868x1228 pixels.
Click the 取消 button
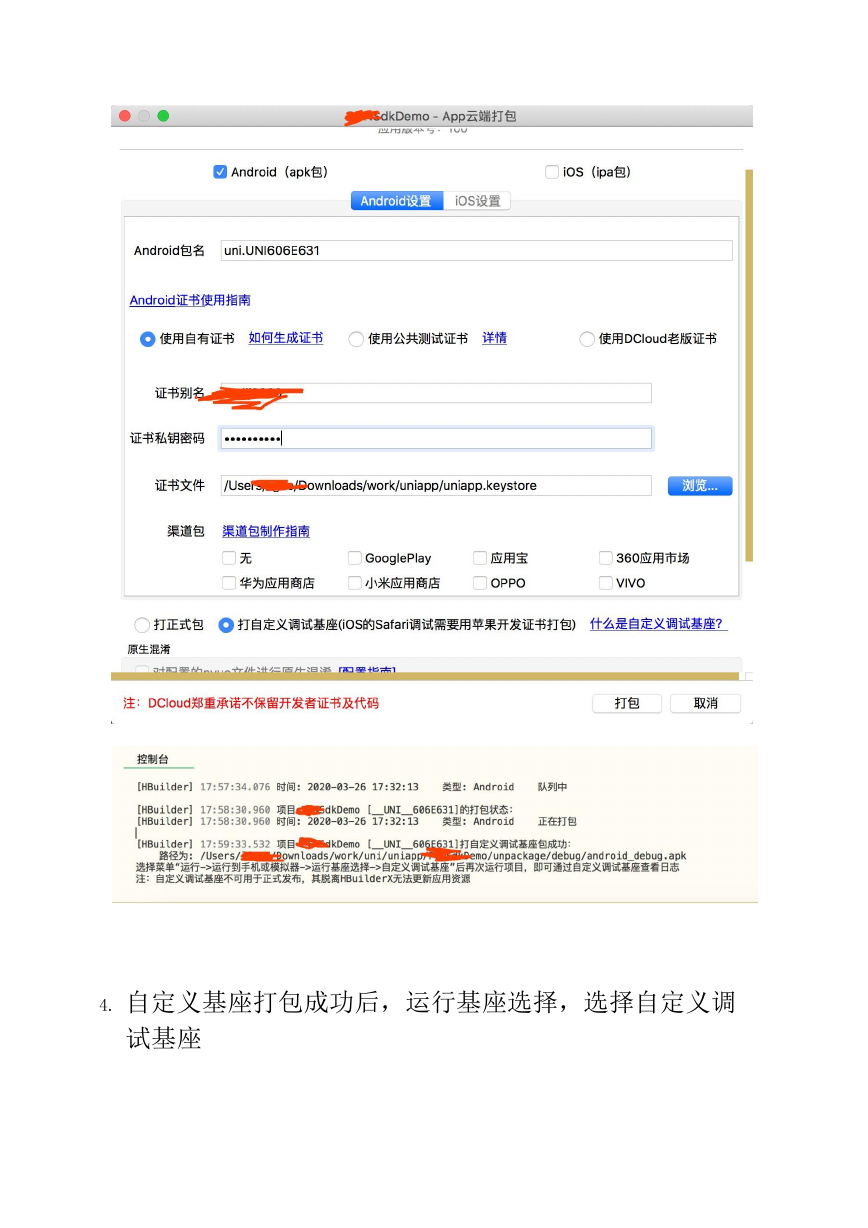(x=706, y=703)
